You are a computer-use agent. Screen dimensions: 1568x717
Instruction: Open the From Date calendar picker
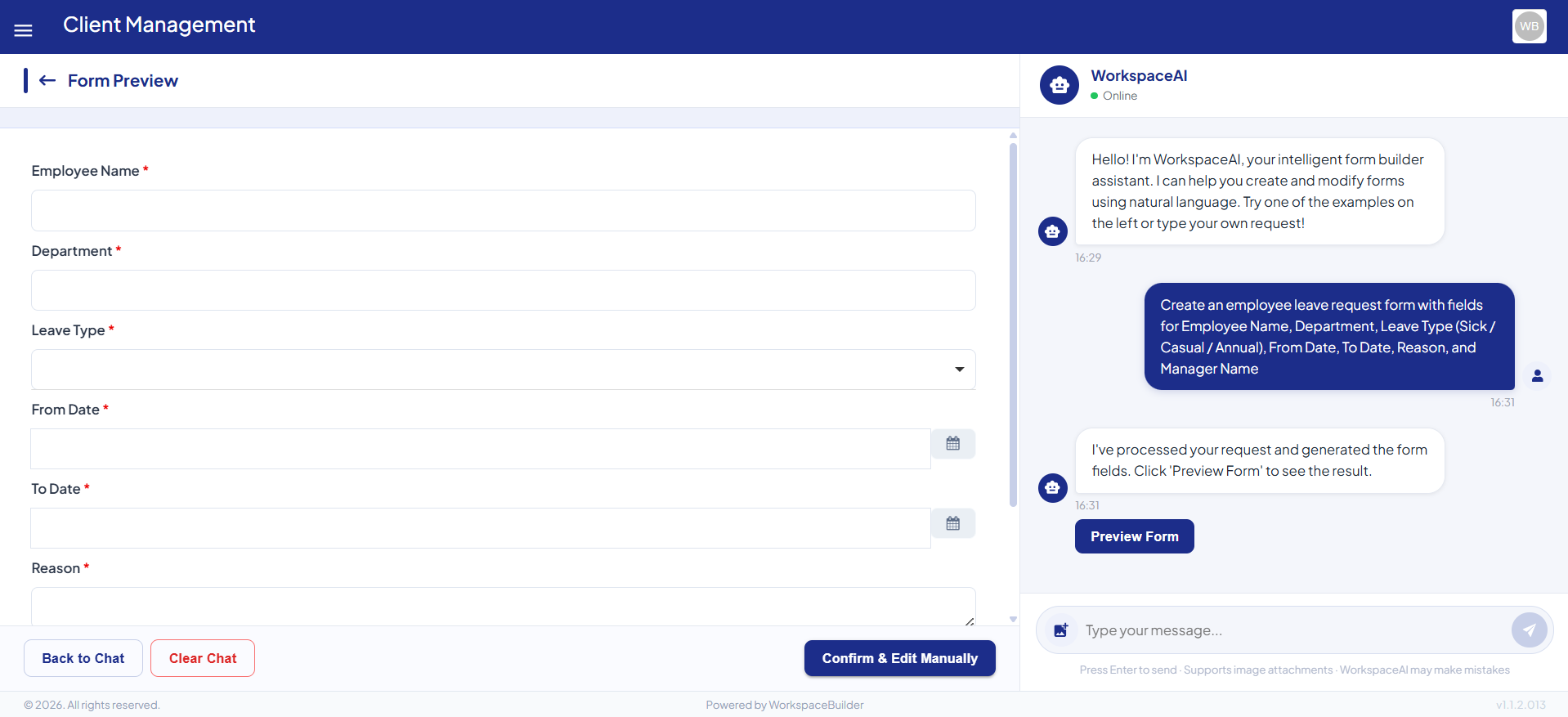(x=953, y=444)
